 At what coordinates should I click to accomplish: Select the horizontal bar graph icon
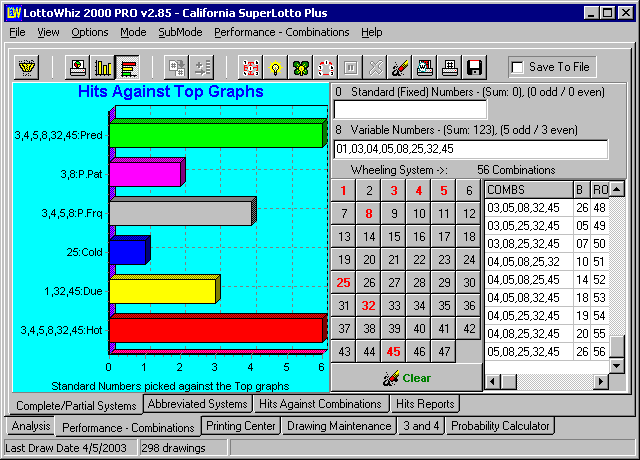pos(128,67)
